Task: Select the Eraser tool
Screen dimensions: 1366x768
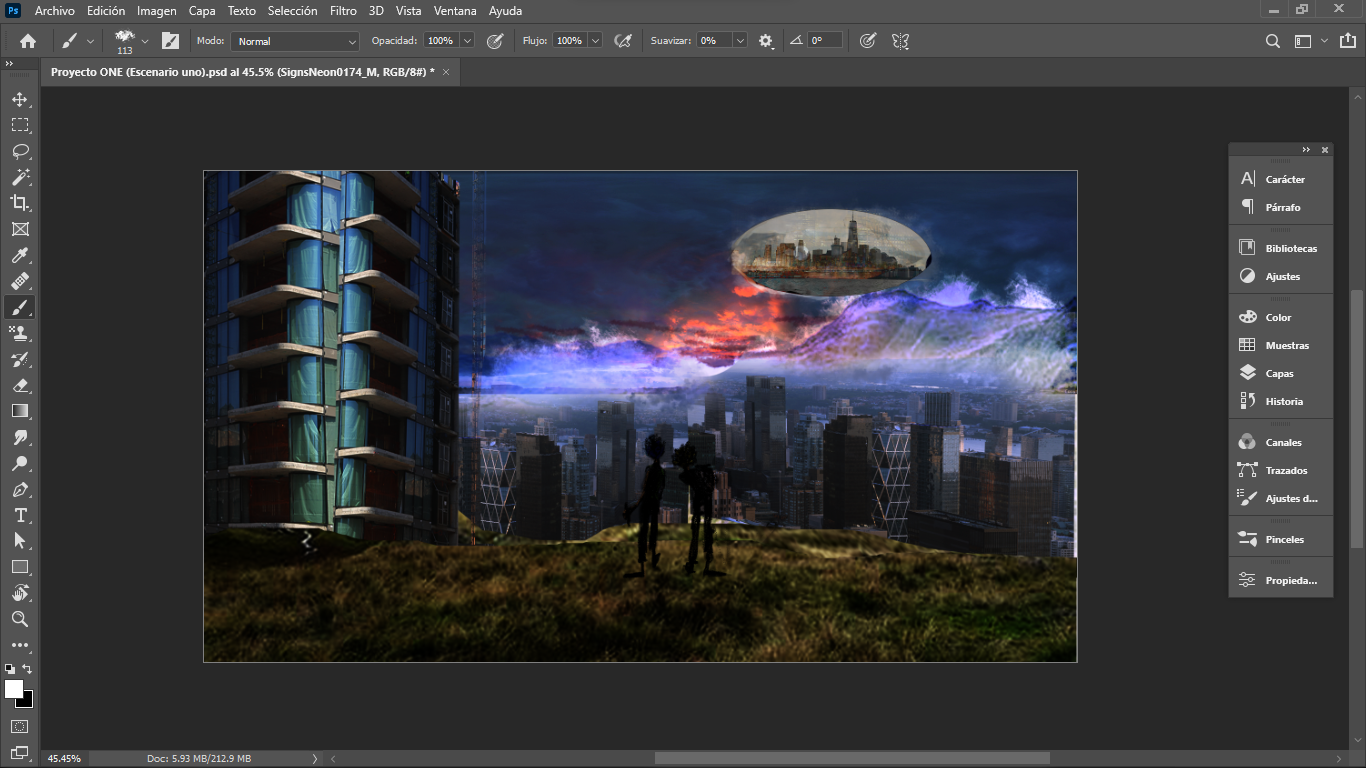Action: coord(20,385)
